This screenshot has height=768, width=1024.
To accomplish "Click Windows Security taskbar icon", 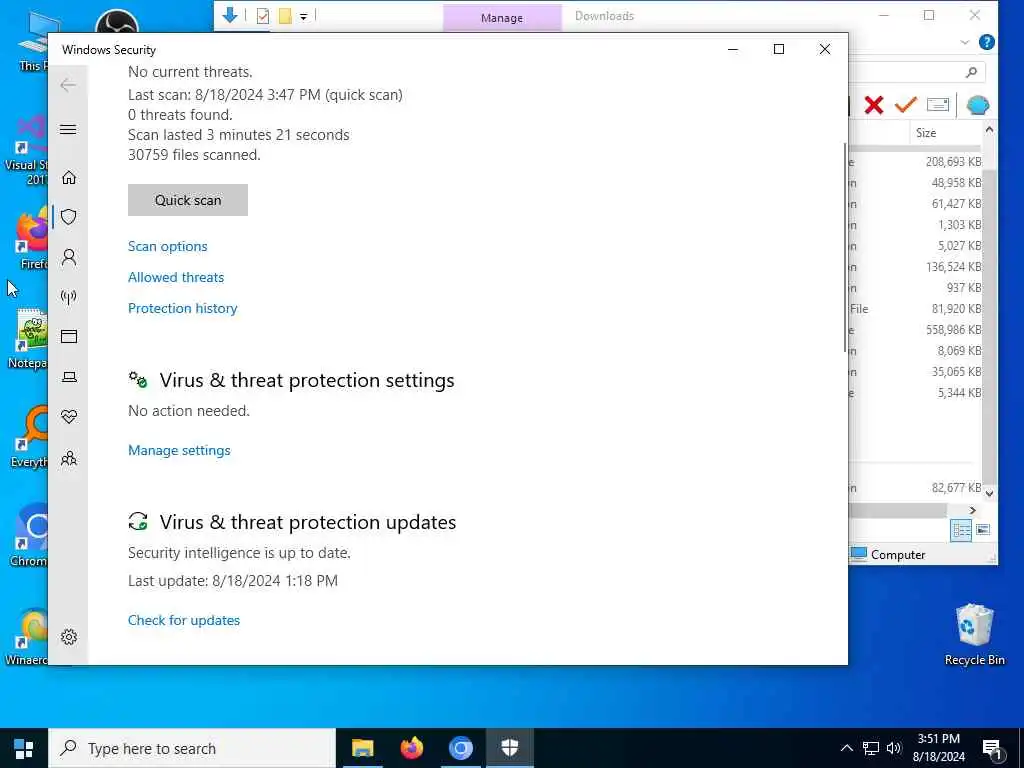I will coord(509,748).
